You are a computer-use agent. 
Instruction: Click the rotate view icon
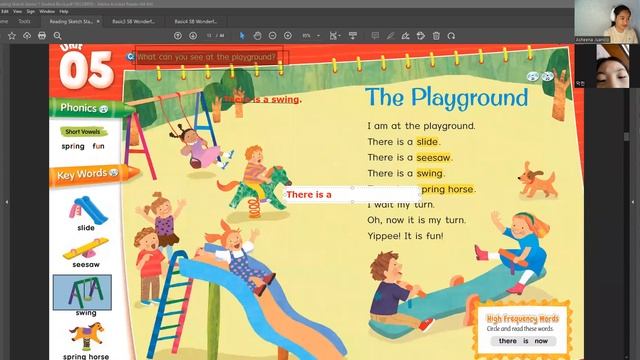451,36
